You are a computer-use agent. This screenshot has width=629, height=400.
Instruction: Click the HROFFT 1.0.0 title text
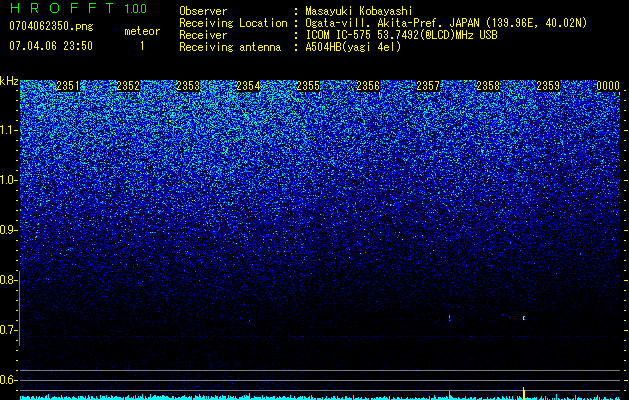click(x=78, y=8)
